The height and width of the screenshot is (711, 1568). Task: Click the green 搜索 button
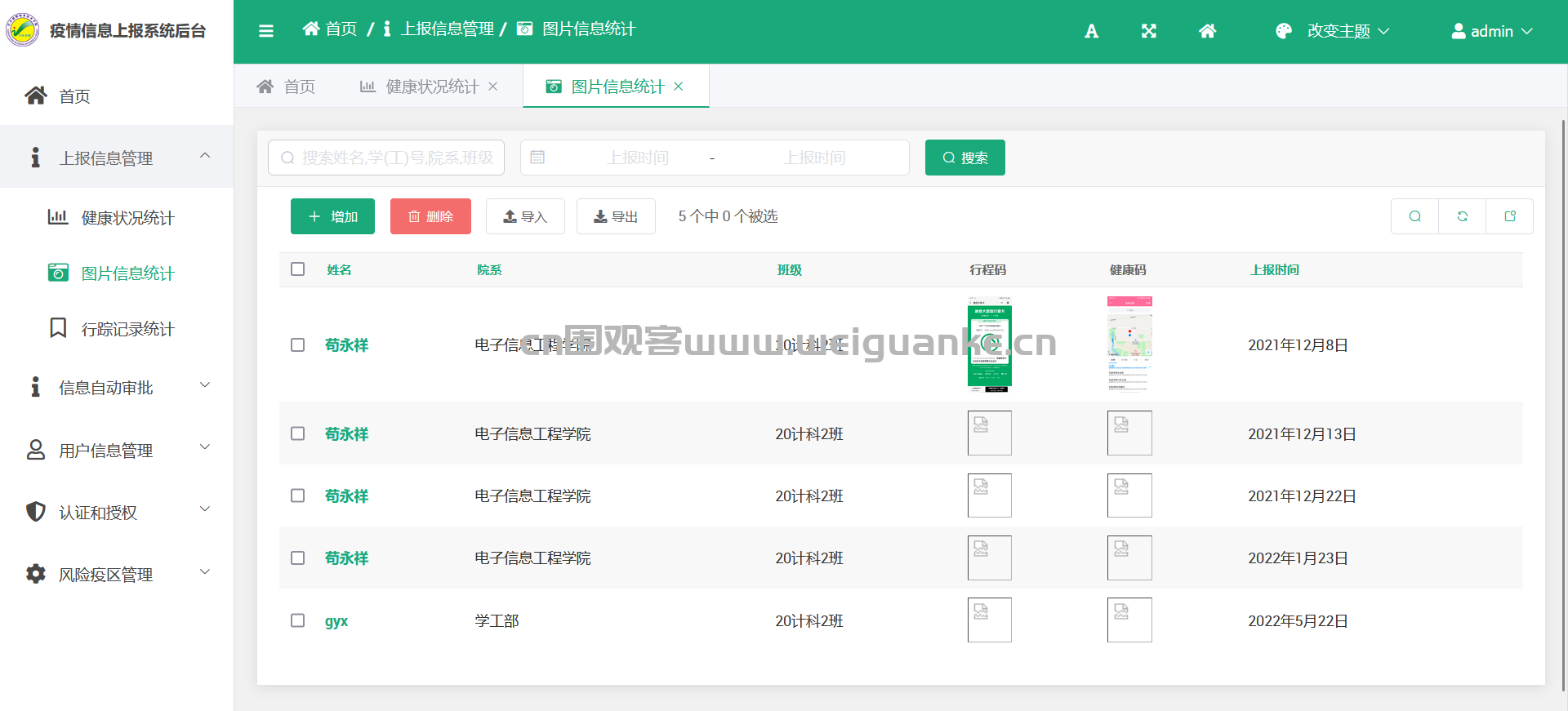[x=964, y=158]
